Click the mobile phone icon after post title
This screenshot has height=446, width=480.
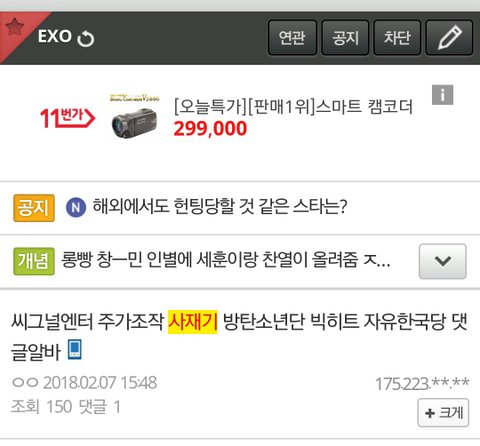pyautogui.click(x=75, y=349)
